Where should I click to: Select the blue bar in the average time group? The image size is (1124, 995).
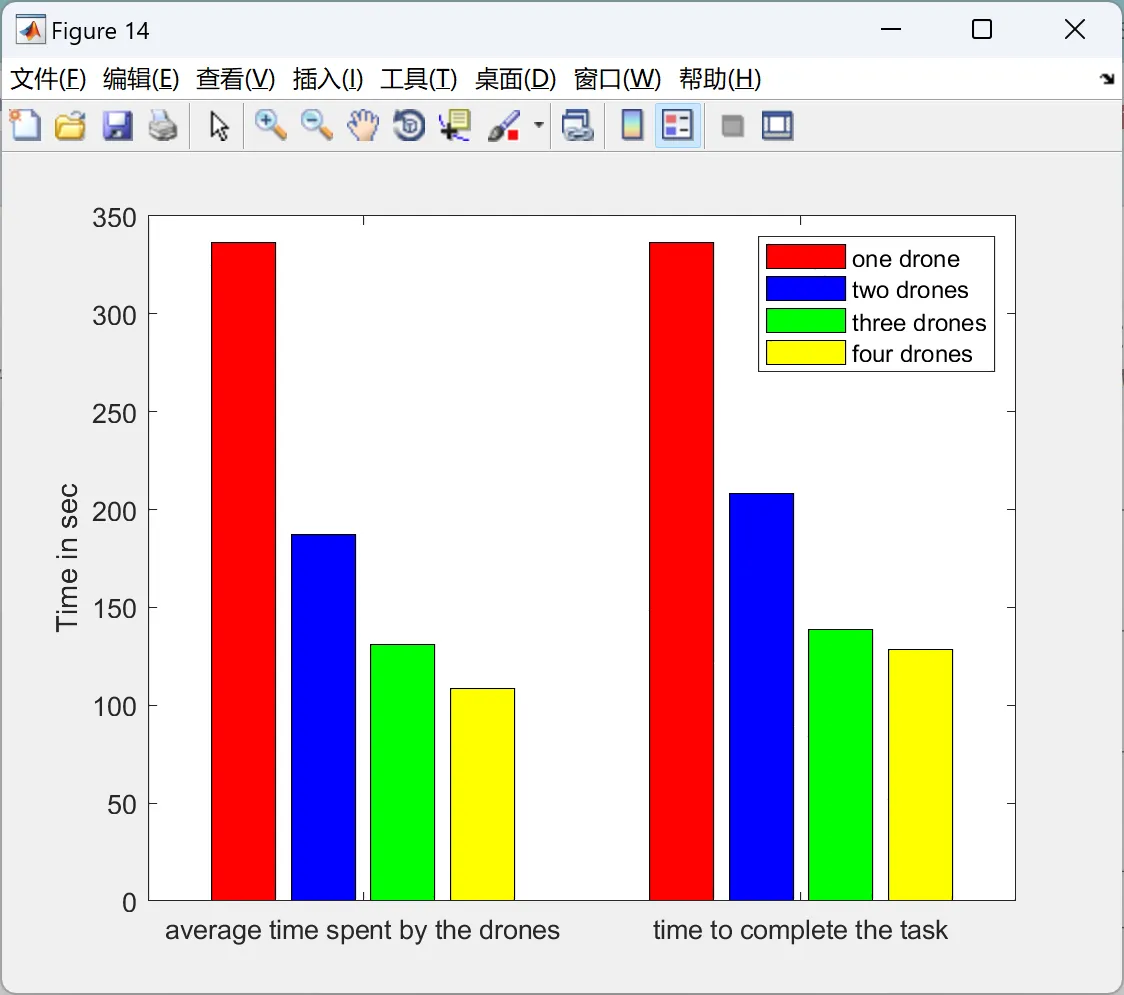point(323,717)
